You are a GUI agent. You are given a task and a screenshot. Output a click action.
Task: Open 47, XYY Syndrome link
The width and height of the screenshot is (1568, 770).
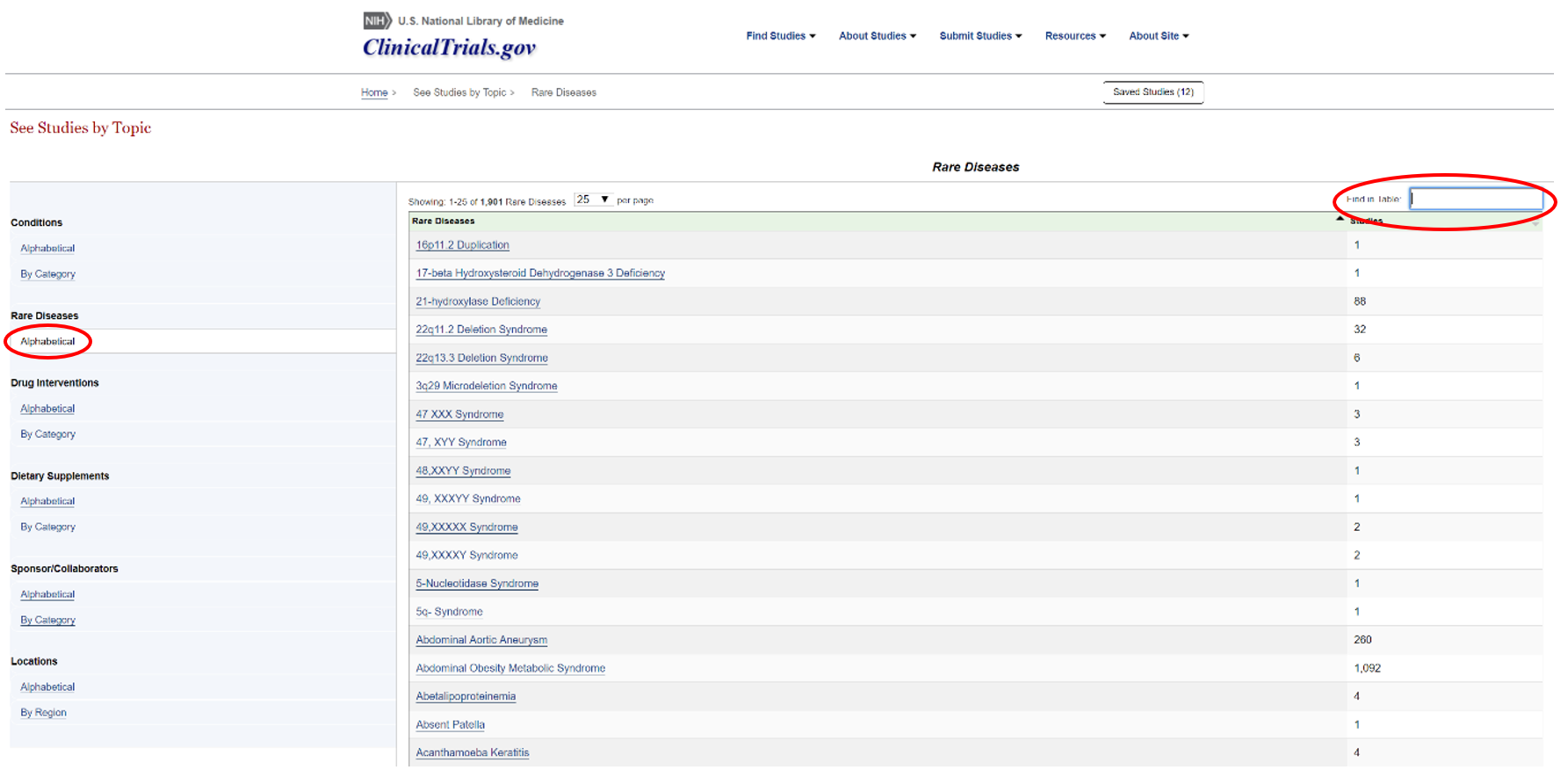pyautogui.click(x=461, y=442)
